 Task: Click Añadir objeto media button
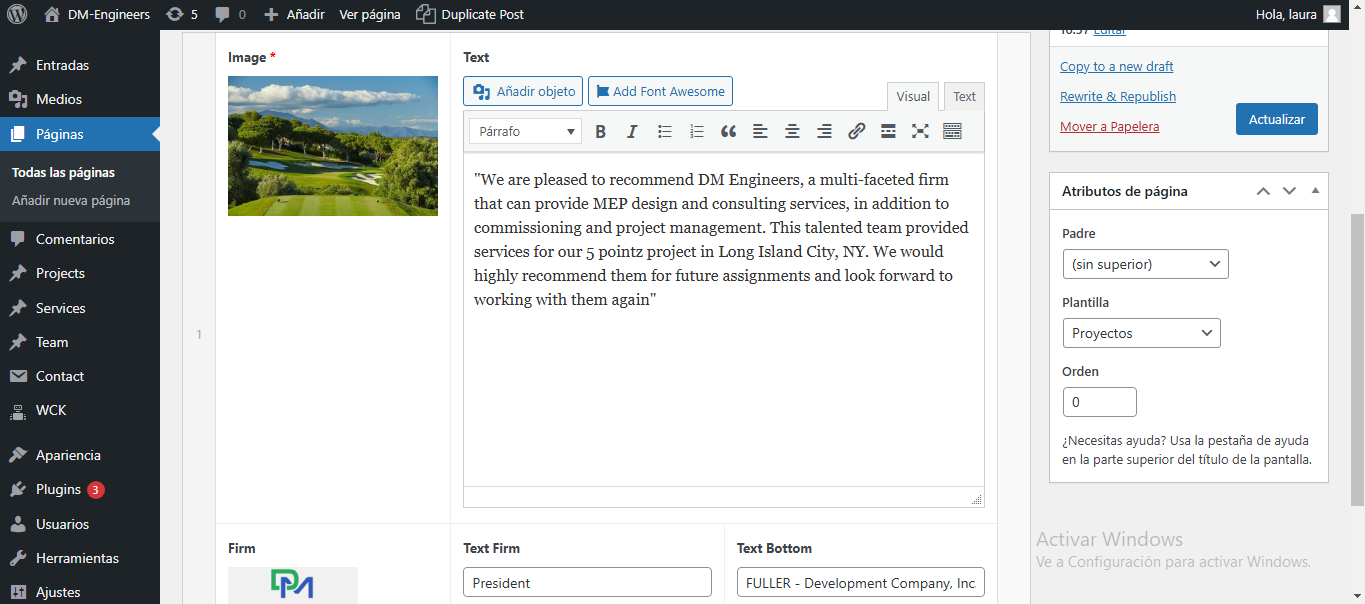[x=523, y=91]
